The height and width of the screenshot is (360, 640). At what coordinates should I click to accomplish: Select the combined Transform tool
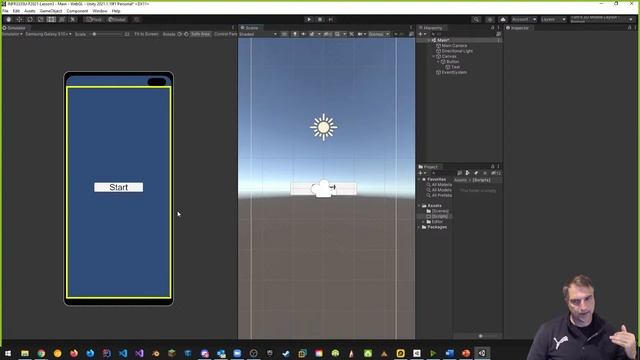click(62, 19)
